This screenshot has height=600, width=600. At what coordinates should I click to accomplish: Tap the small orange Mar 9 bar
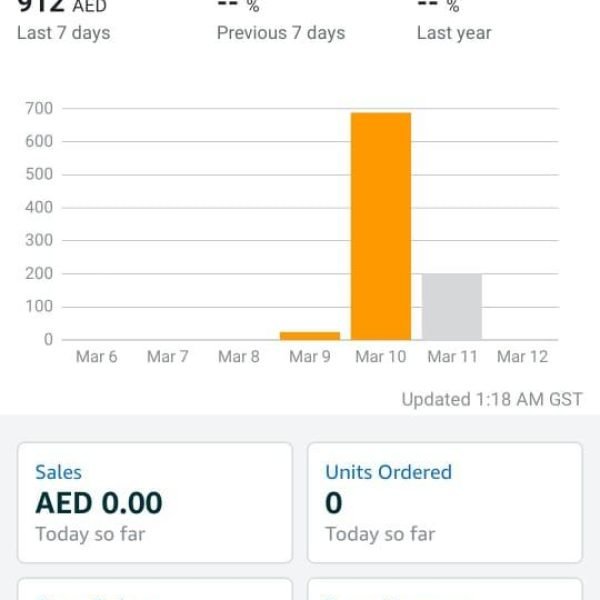(310, 335)
